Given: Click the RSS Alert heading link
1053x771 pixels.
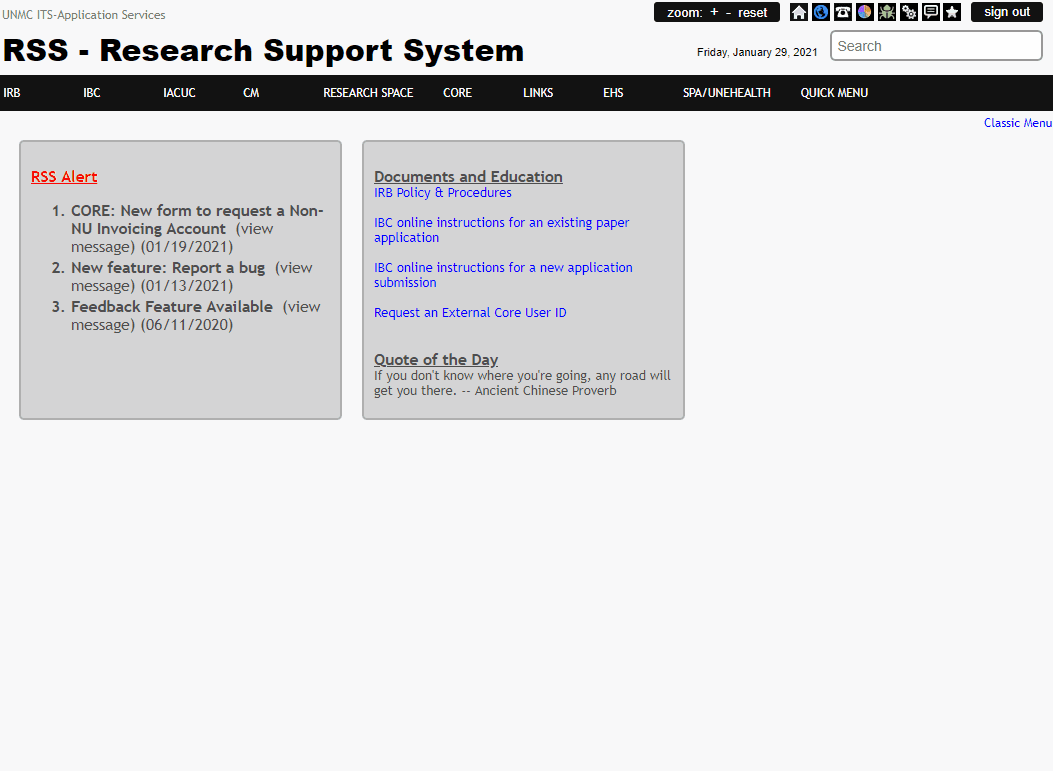Looking at the screenshot, I should click(64, 177).
